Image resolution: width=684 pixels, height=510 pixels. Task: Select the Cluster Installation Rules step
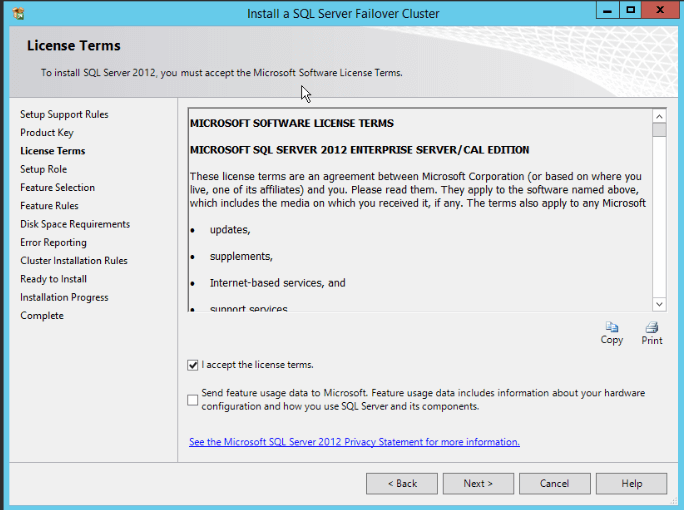(74, 261)
